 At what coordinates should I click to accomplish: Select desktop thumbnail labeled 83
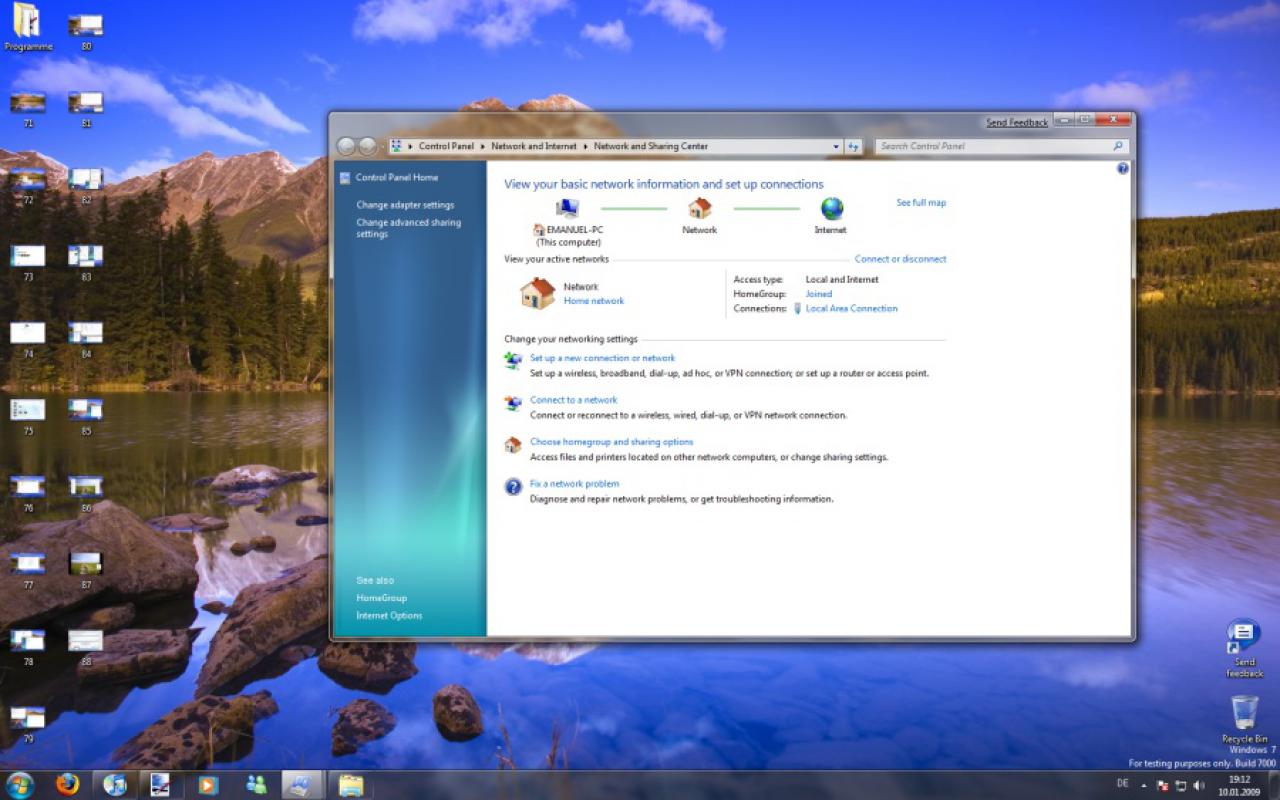coord(86,263)
